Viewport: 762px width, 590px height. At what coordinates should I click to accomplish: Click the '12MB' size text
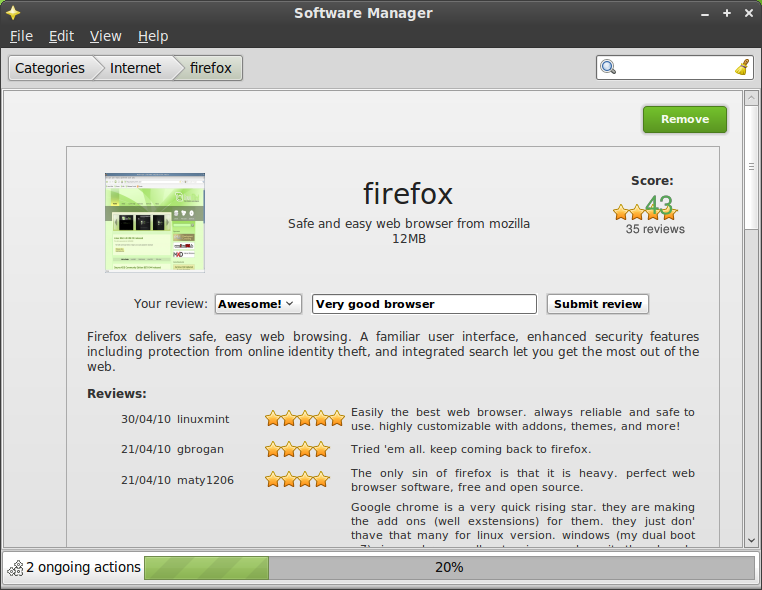coord(409,239)
